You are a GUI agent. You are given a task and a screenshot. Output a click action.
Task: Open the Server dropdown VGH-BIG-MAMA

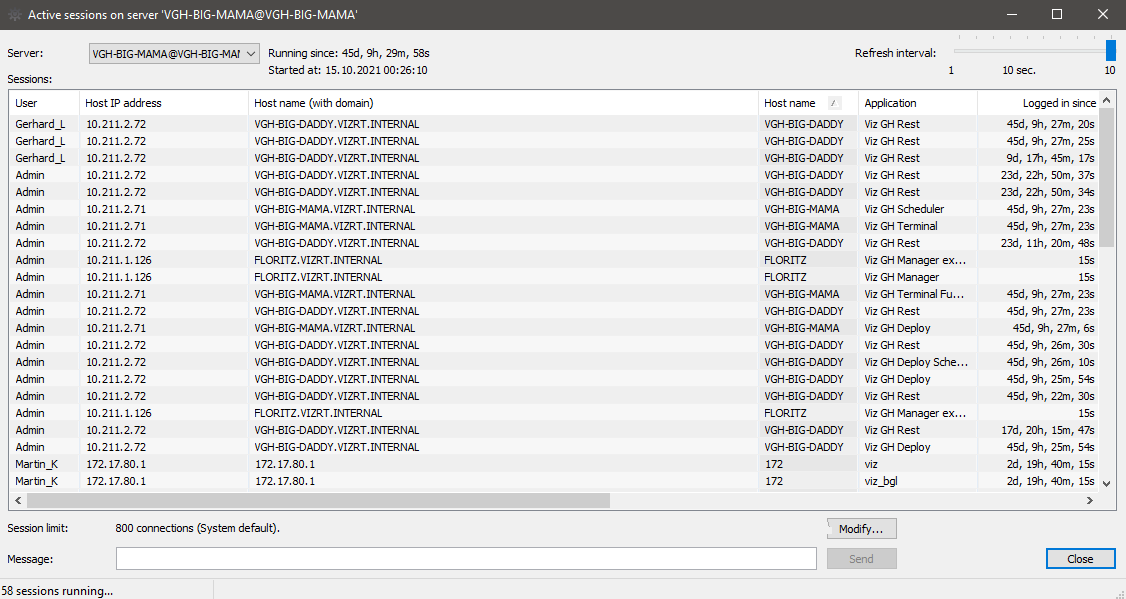coord(174,53)
